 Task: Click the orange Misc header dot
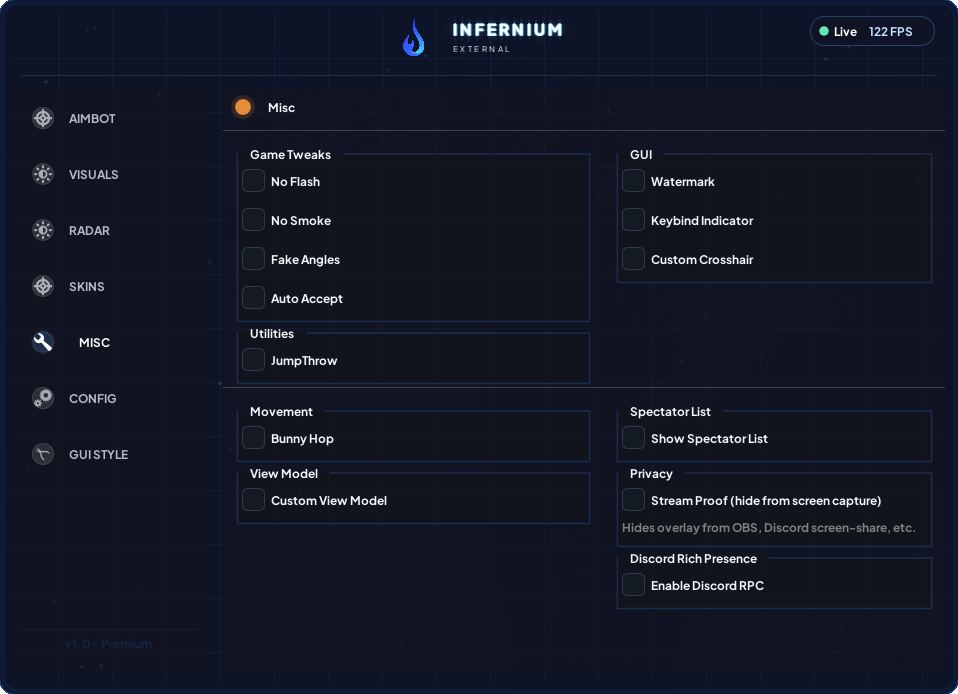coord(243,108)
